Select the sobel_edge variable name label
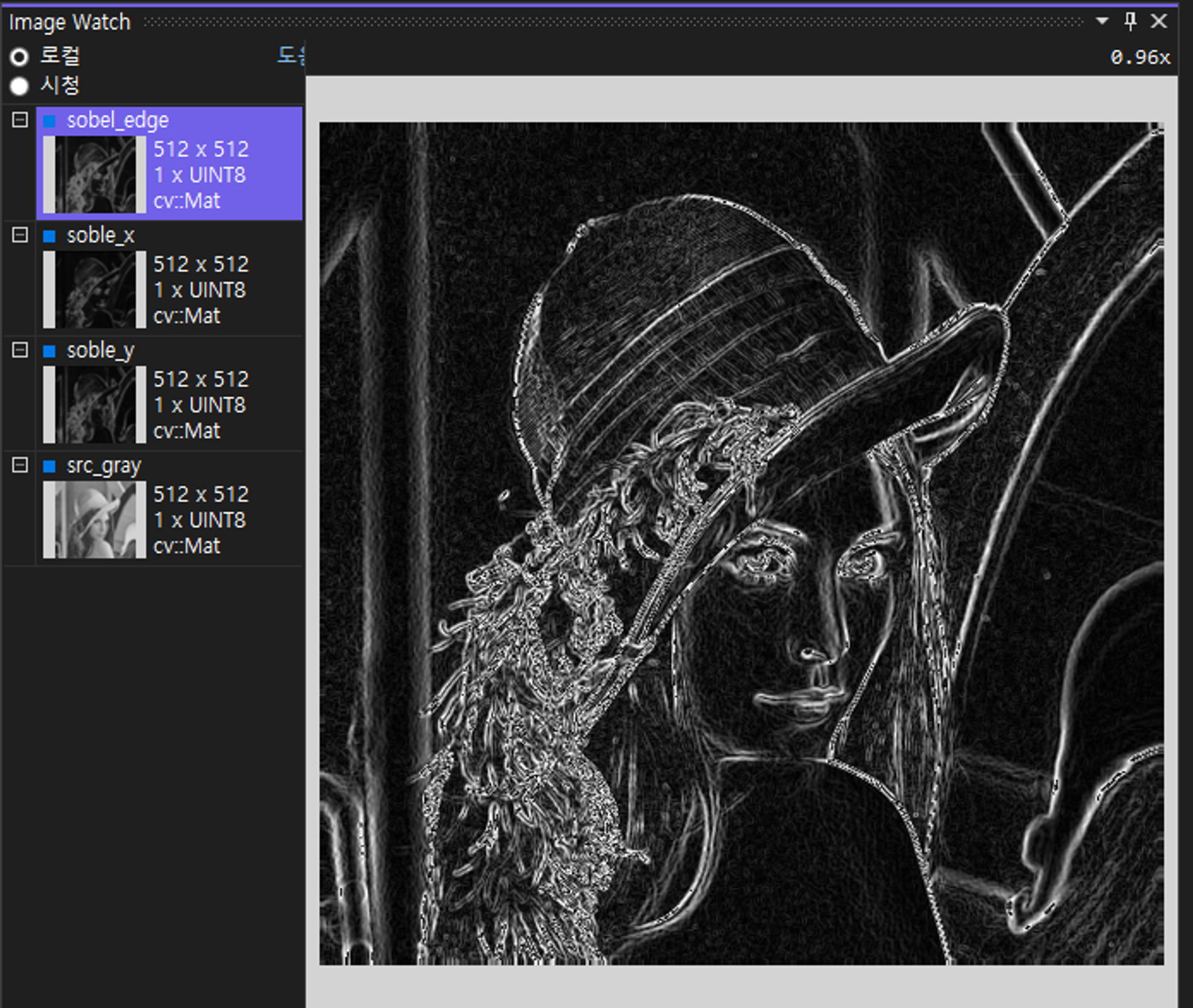 point(117,121)
